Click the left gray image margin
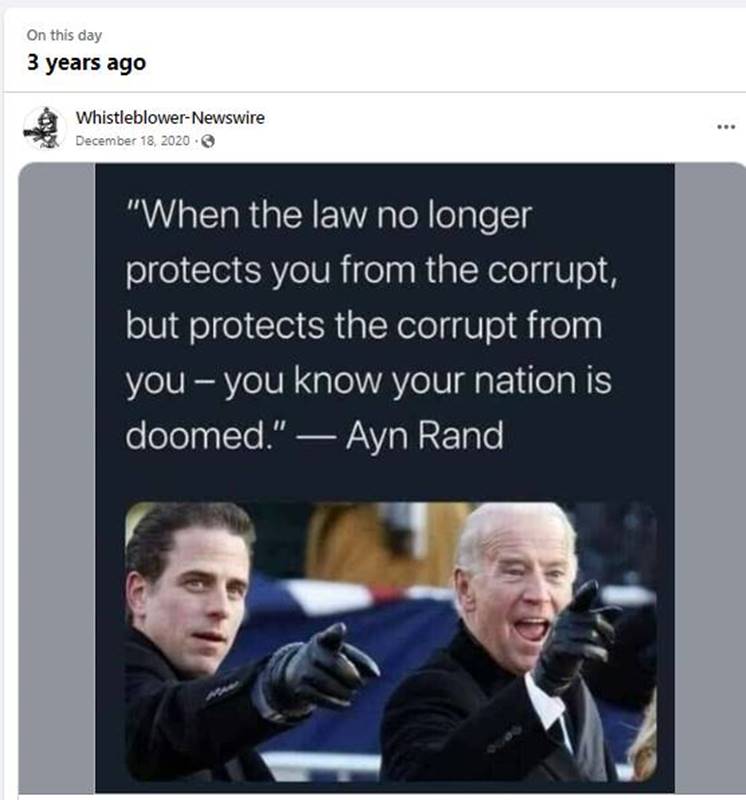The image size is (746, 800). (x=57, y=478)
